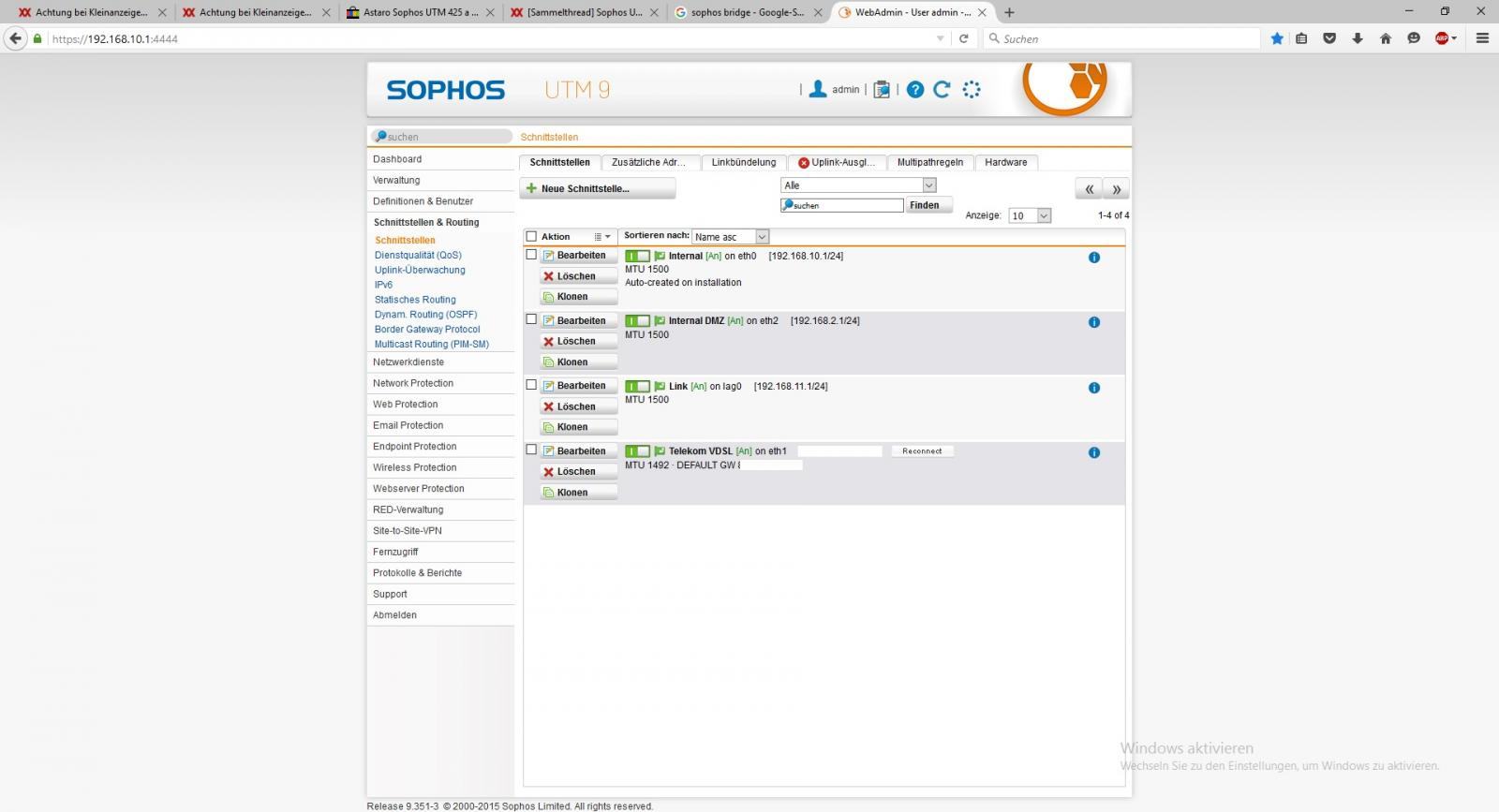Open the admin user icon in header
This screenshot has width=1499, height=812.
pos(818,89)
